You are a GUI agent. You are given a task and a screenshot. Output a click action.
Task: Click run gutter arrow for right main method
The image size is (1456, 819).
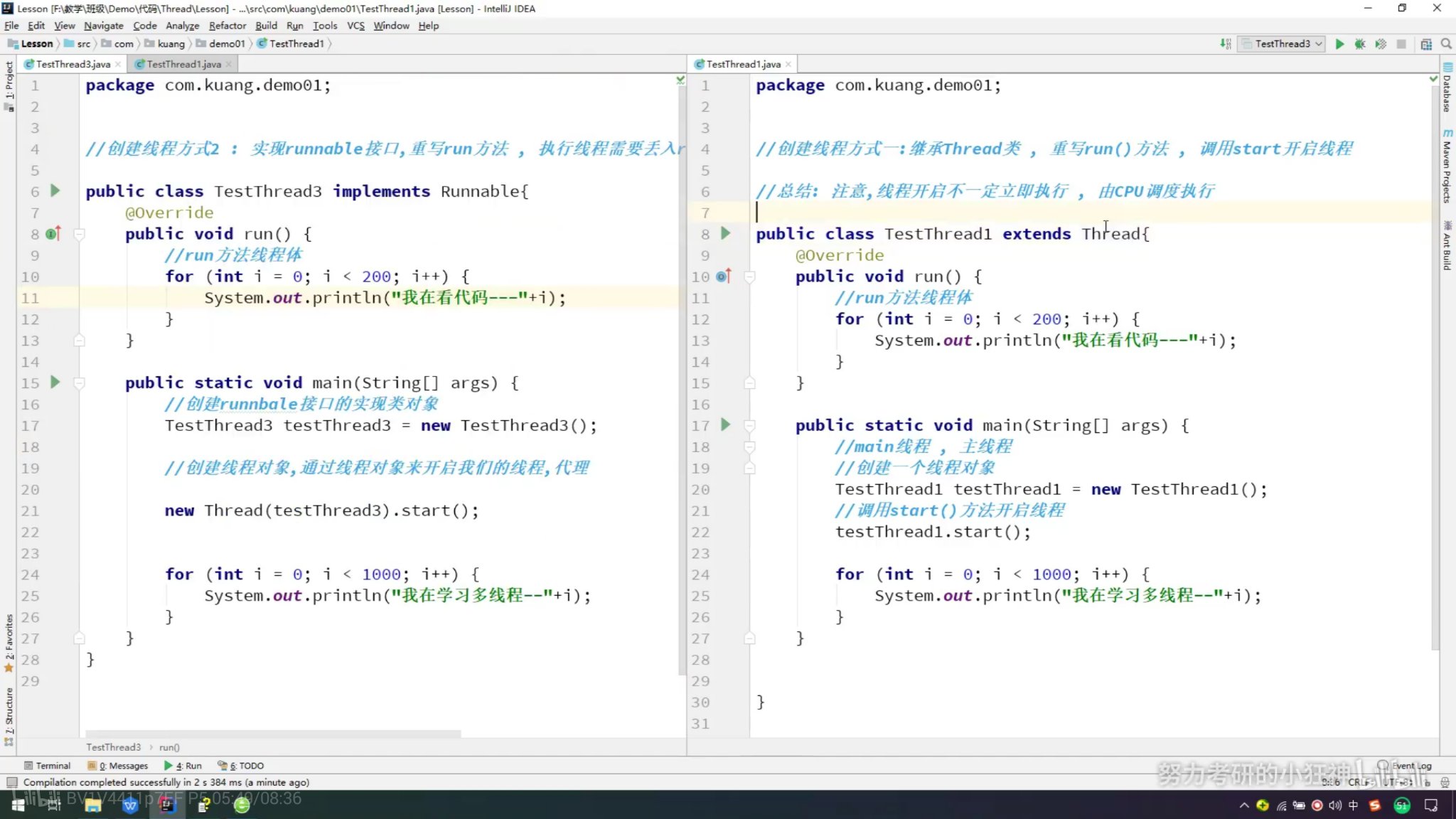pos(726,425)
